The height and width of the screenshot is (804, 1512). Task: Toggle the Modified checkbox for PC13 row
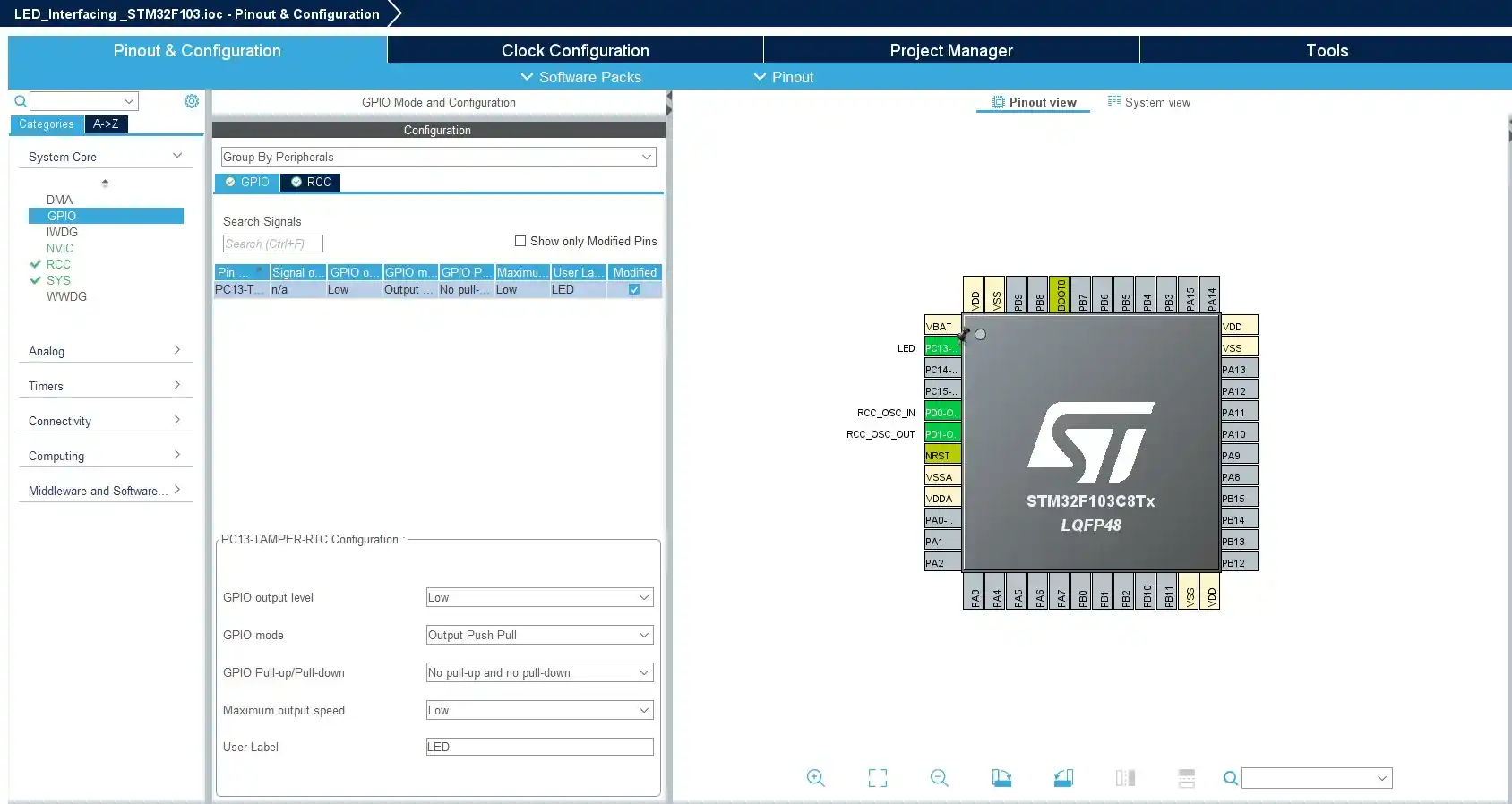(634, 289)
